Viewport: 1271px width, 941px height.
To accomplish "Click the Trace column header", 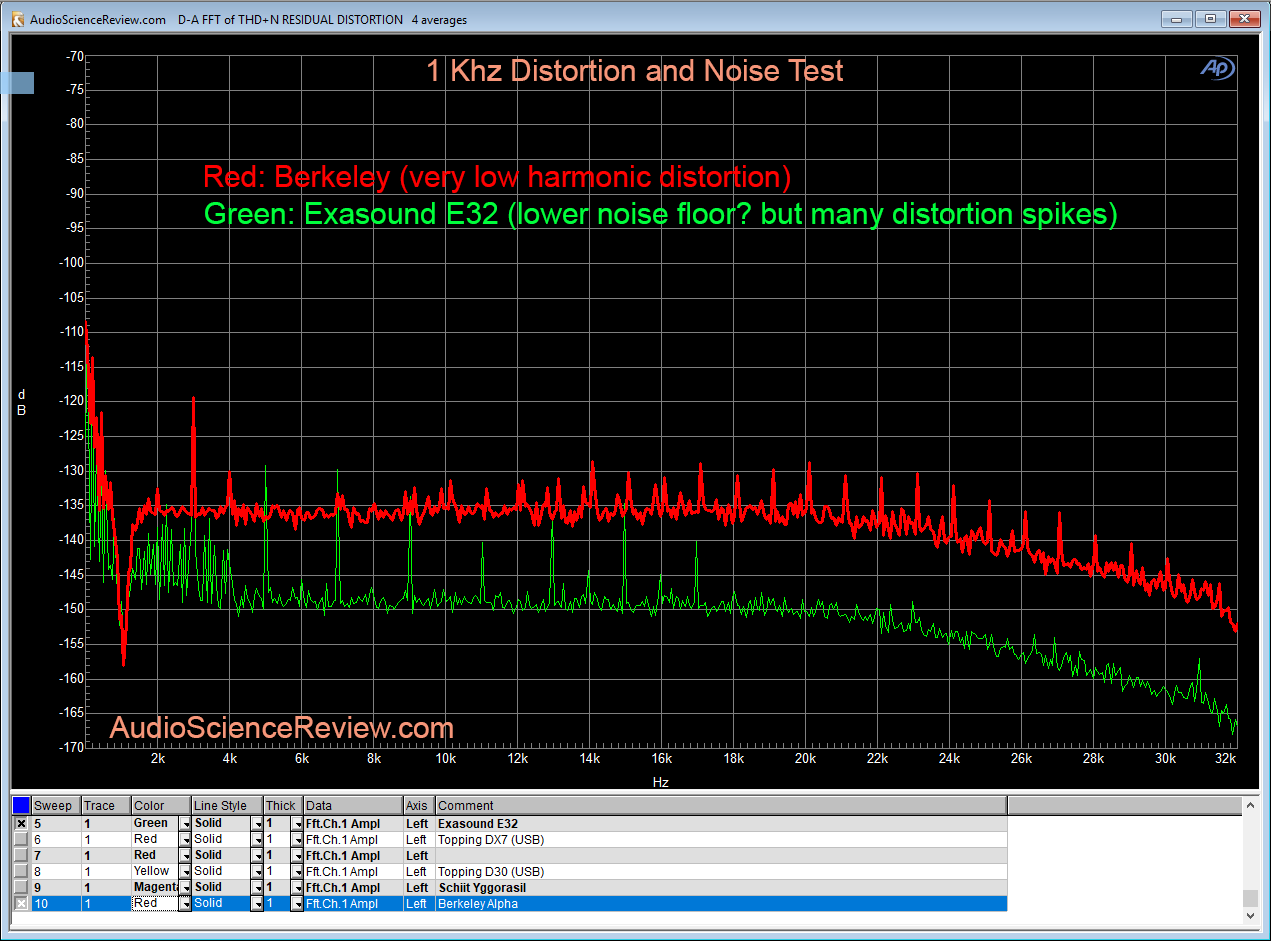I will 106,805.
